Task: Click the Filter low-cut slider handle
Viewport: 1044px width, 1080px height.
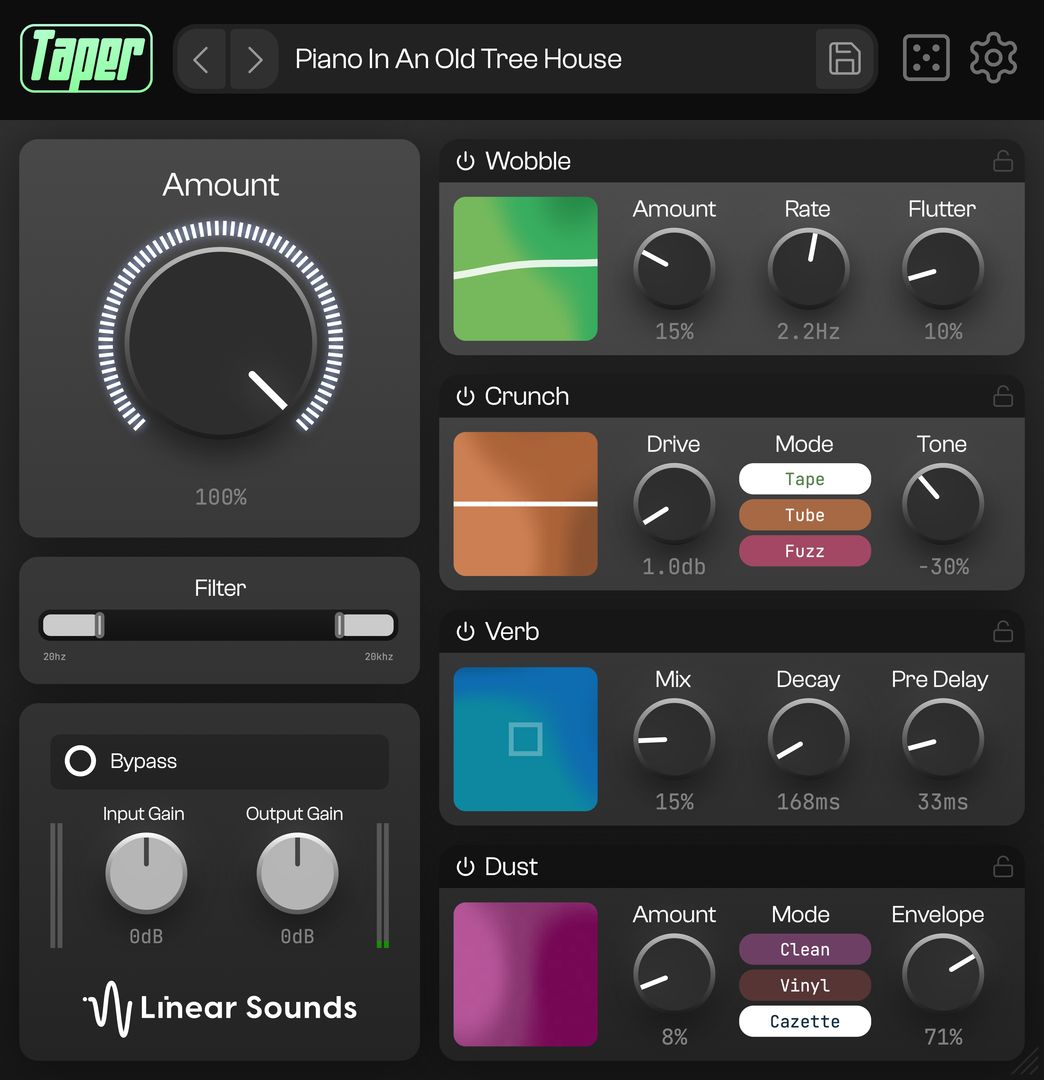Action: click(99, 625)
